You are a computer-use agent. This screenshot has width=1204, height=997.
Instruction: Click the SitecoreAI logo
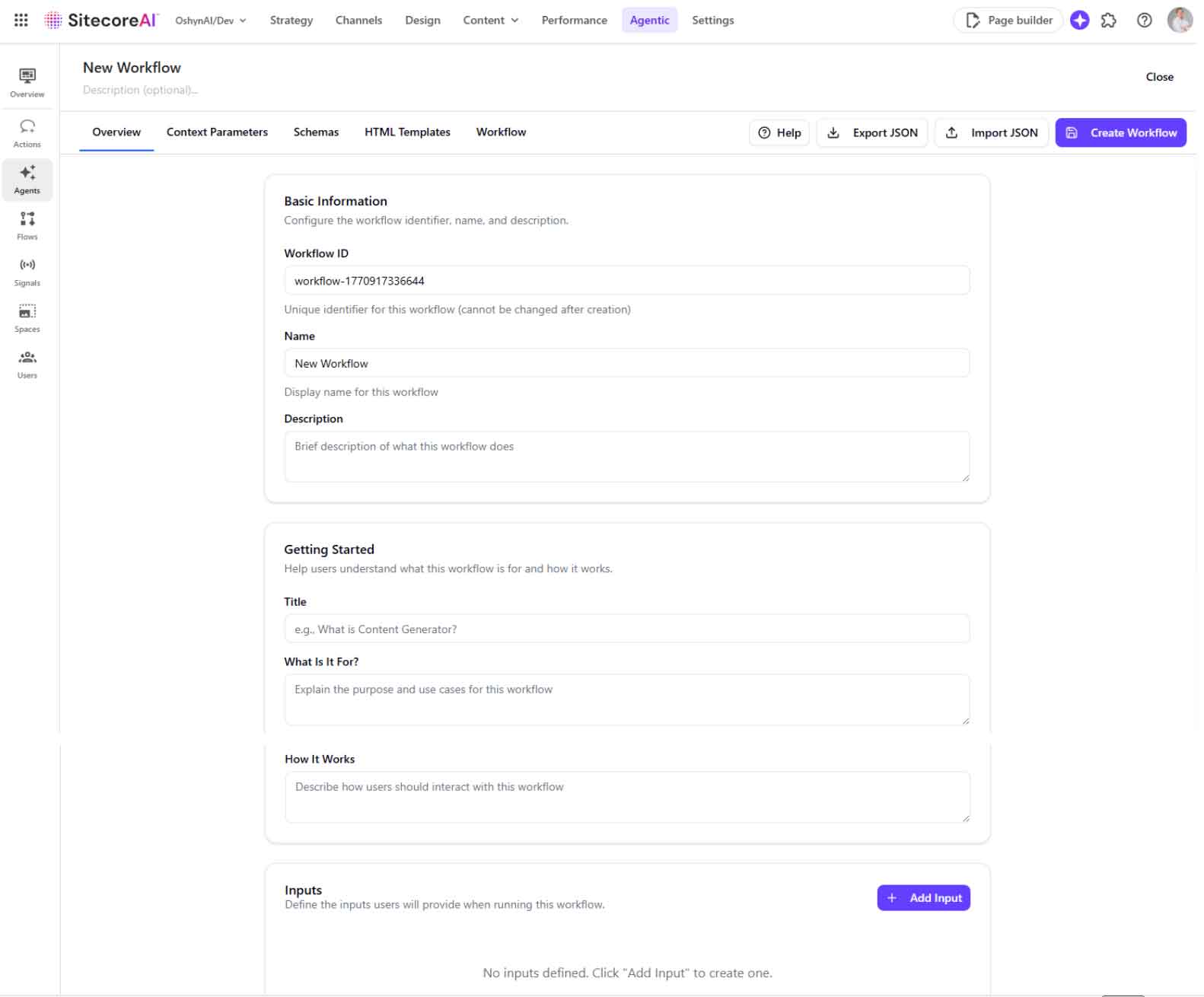101,21
